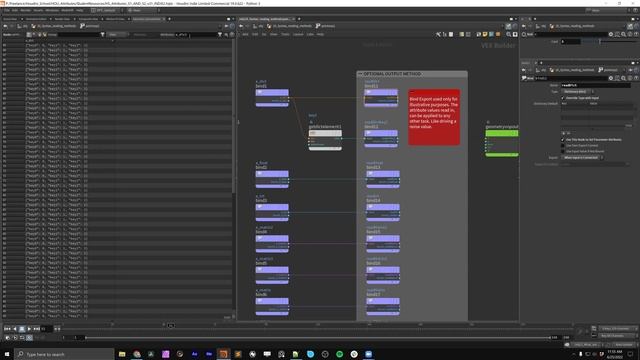
Task: Toggle Override Type with Input checkbox
Action: [x=563, y=98]
